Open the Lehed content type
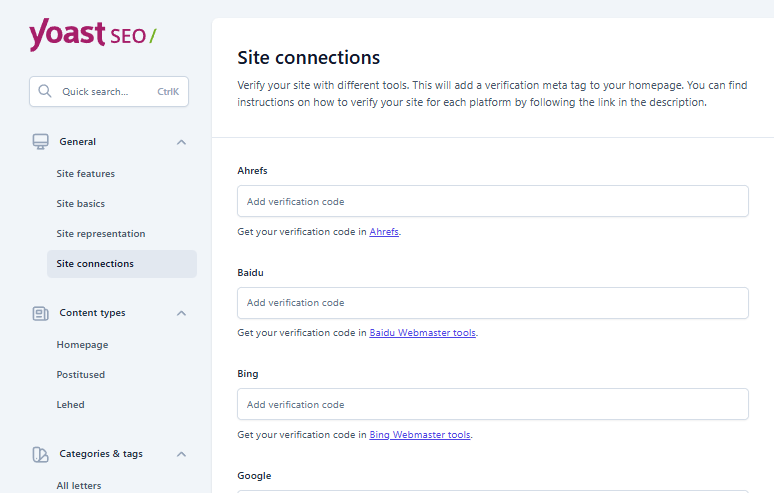Image resolution: width=774 pixels, height=493 pixels. point(70,405)
